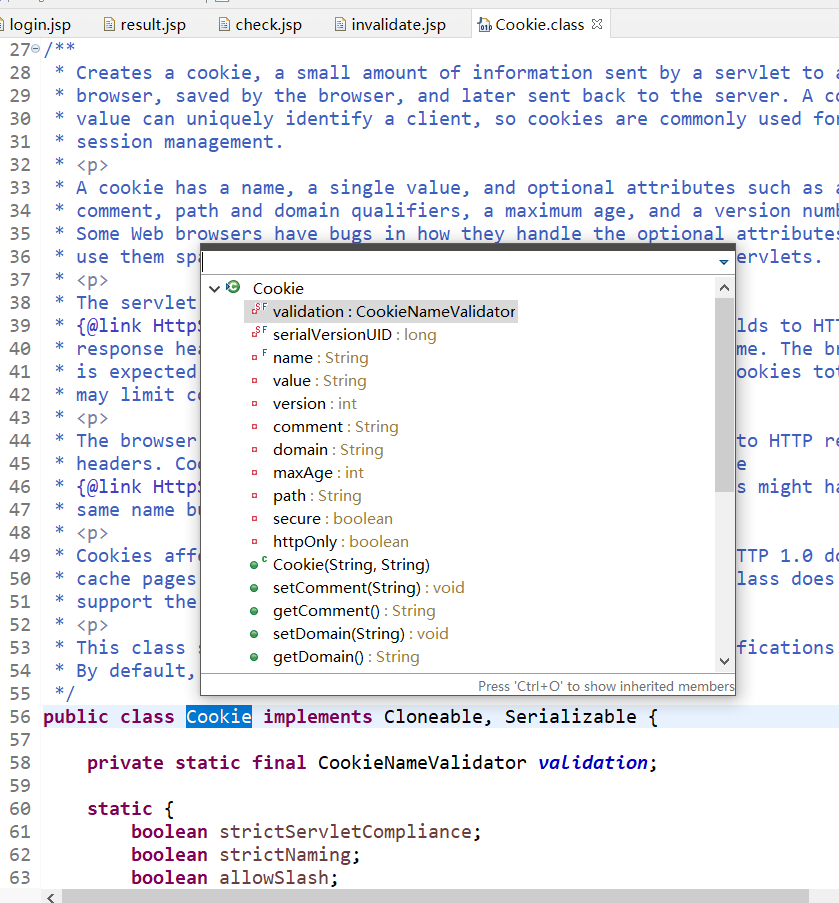Collapse the Cookie node in the outline

(x=214, y=288)
